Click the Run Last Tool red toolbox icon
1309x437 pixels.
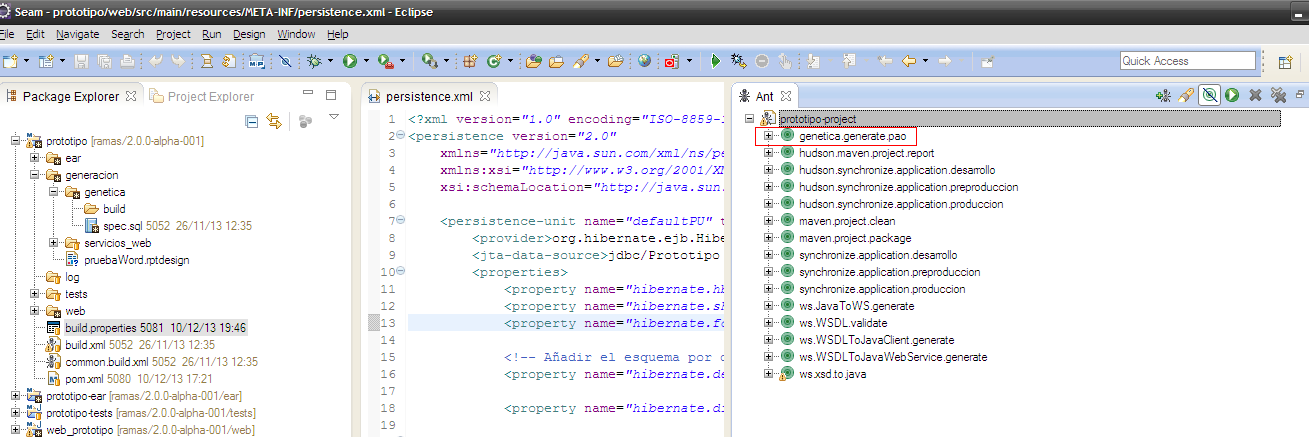click(385, 61)
